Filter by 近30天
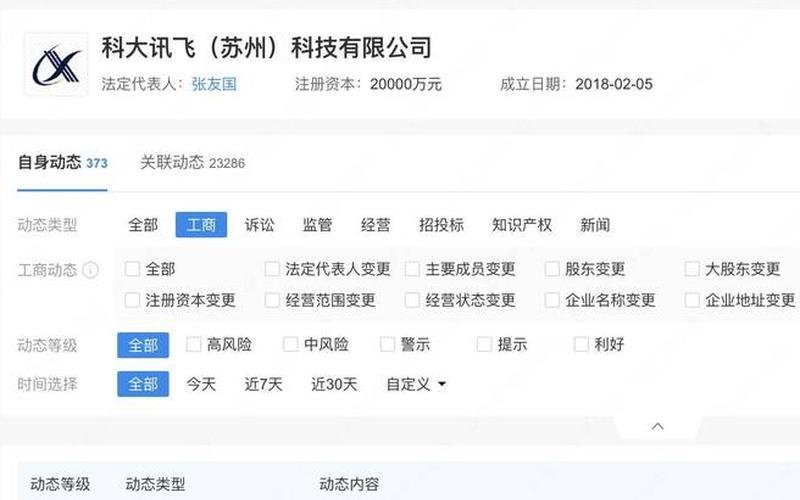This screenshot has height=500, width=800. coord(334,384)
